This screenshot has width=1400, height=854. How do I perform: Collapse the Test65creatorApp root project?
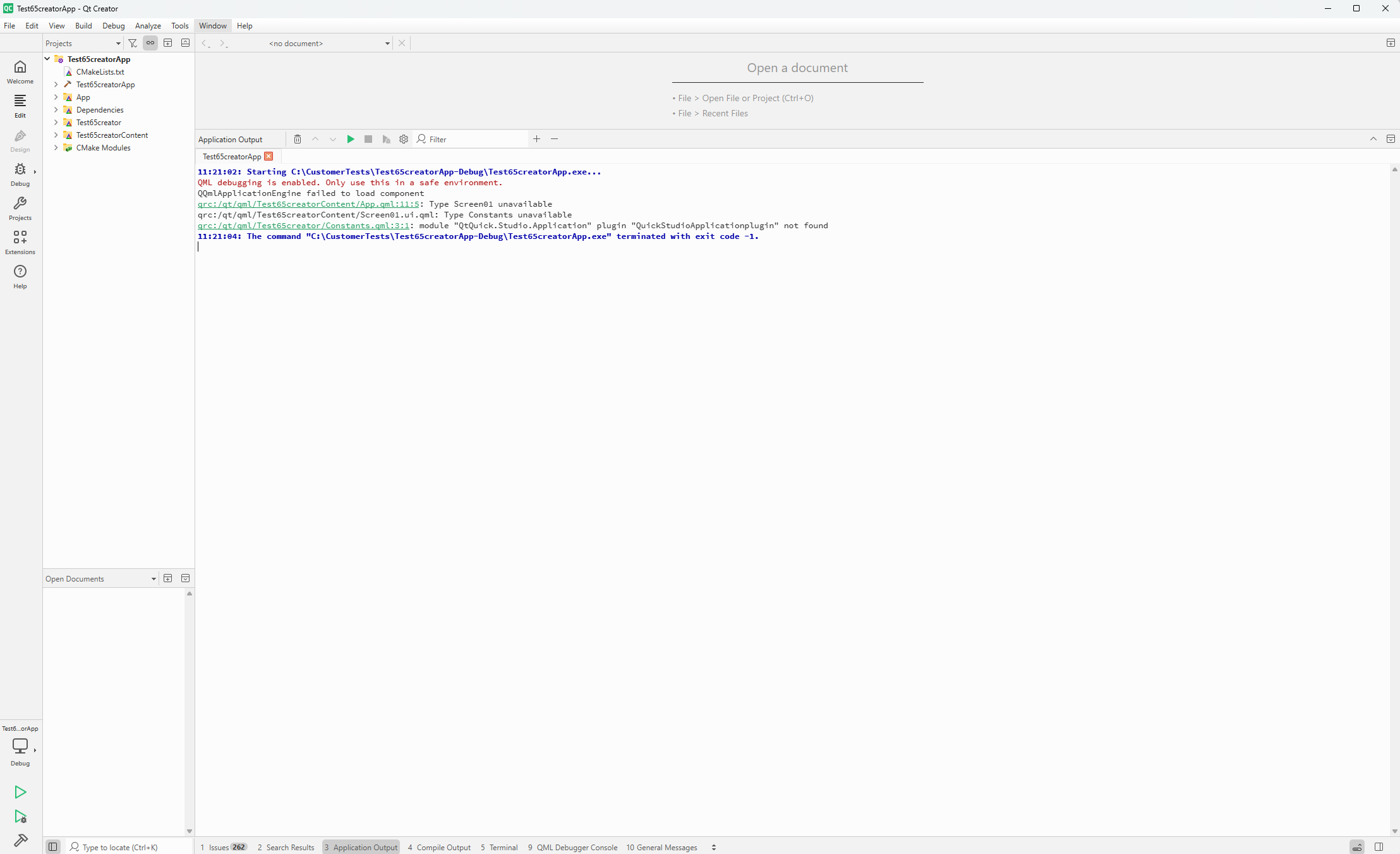click(x=47, y=59)
